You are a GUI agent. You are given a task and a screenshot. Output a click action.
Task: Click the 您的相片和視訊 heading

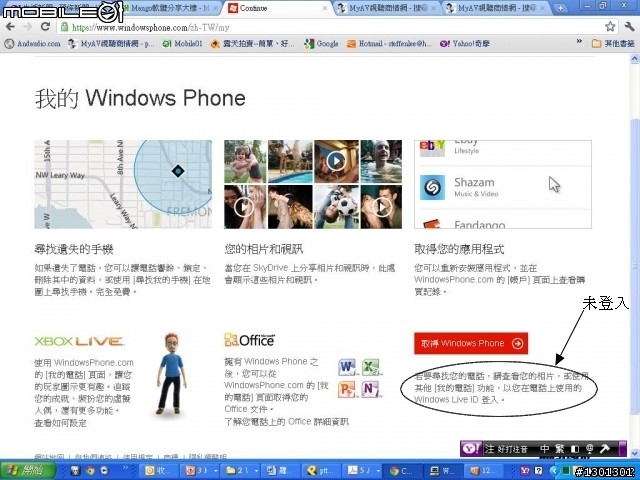click(x=264, y=249)
